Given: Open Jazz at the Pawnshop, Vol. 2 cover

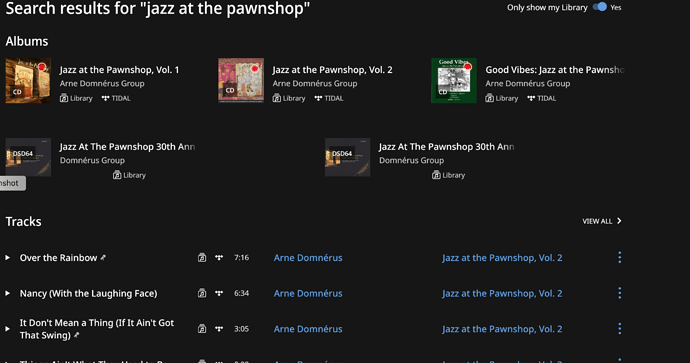Looking at the screenshot, I should [241, 81].
